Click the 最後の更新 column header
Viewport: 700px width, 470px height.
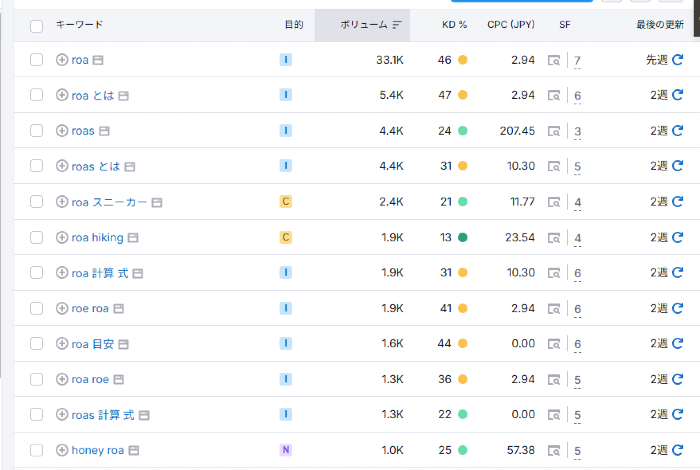[660, 25]
